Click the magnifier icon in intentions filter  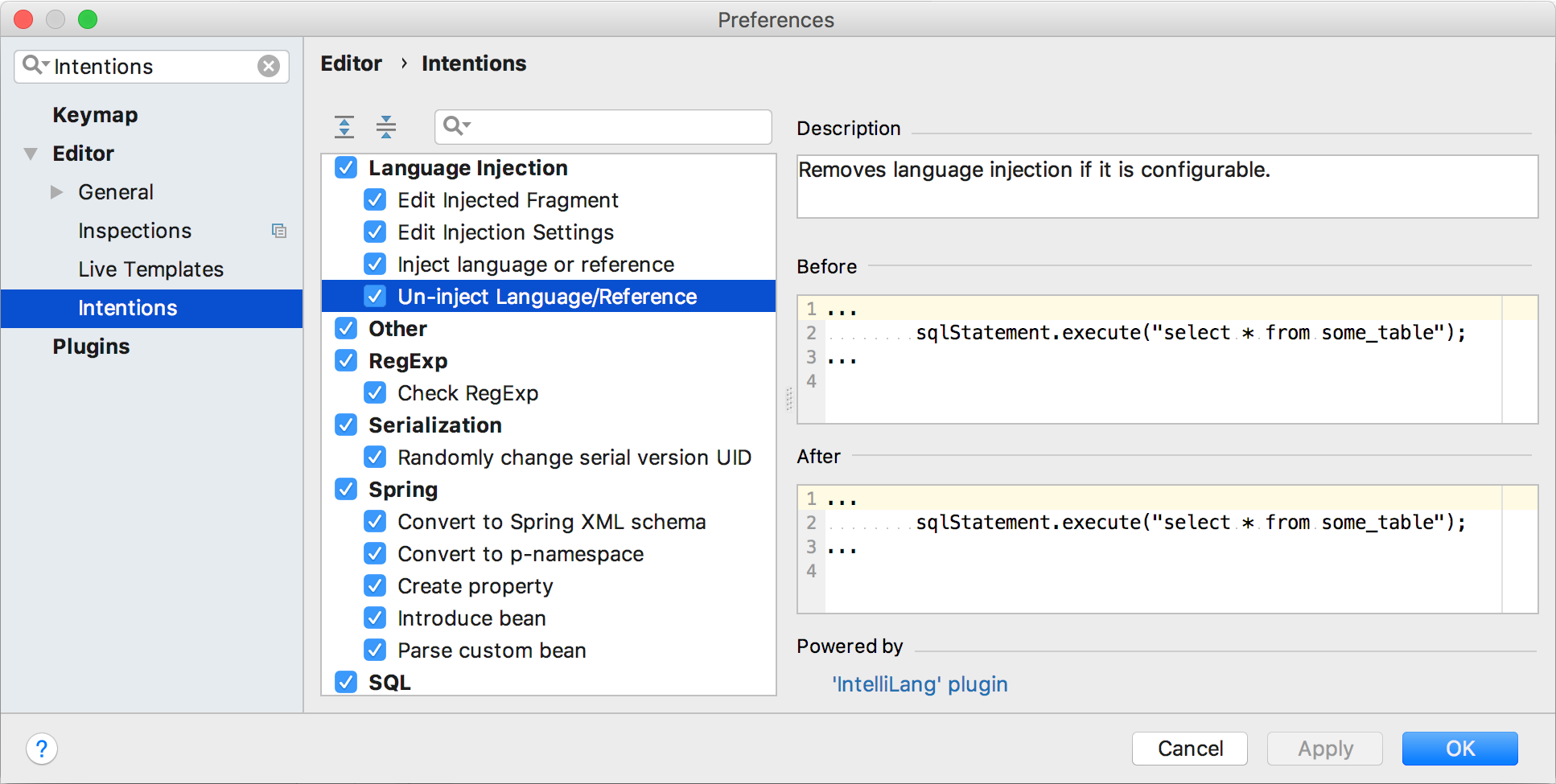coord(456,126)
